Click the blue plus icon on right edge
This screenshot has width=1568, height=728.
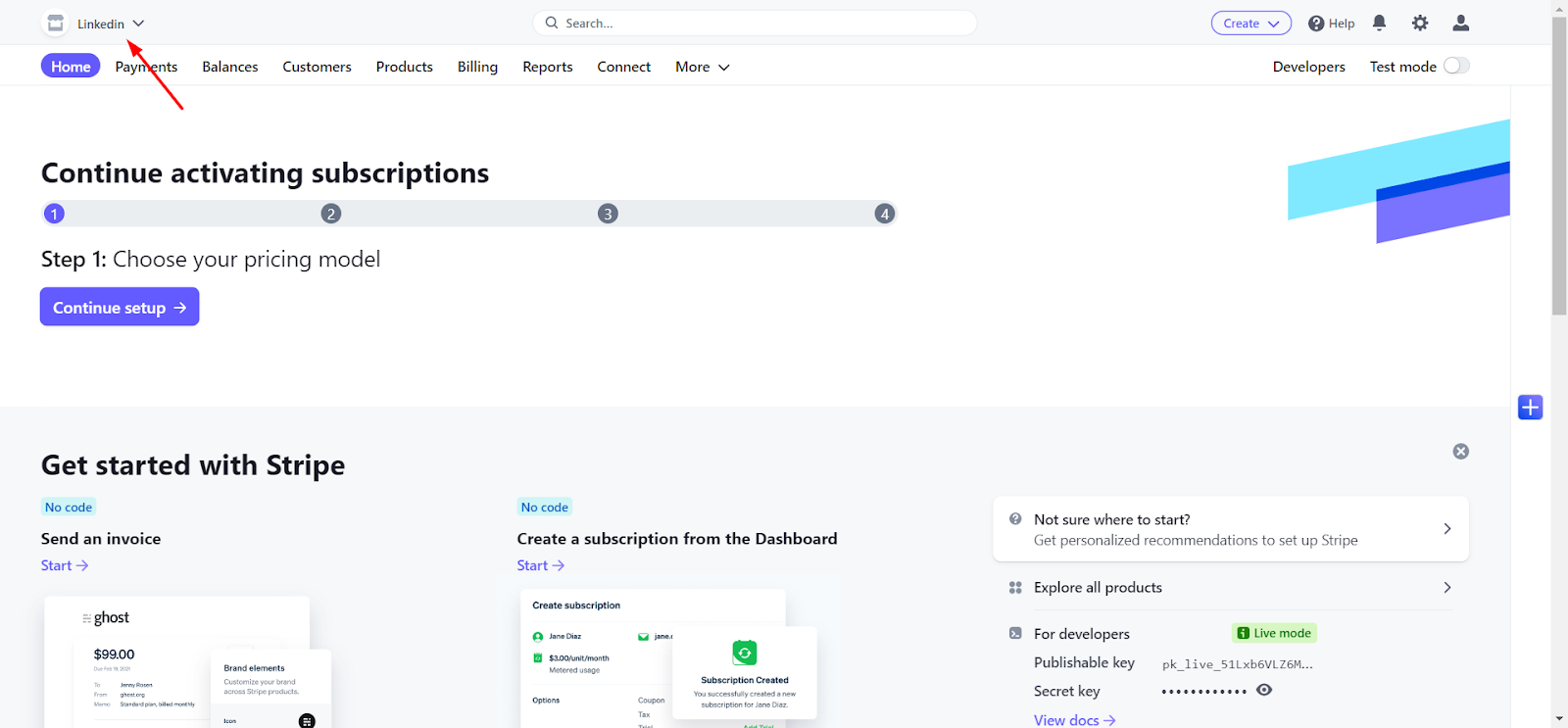coord(1530,408)
